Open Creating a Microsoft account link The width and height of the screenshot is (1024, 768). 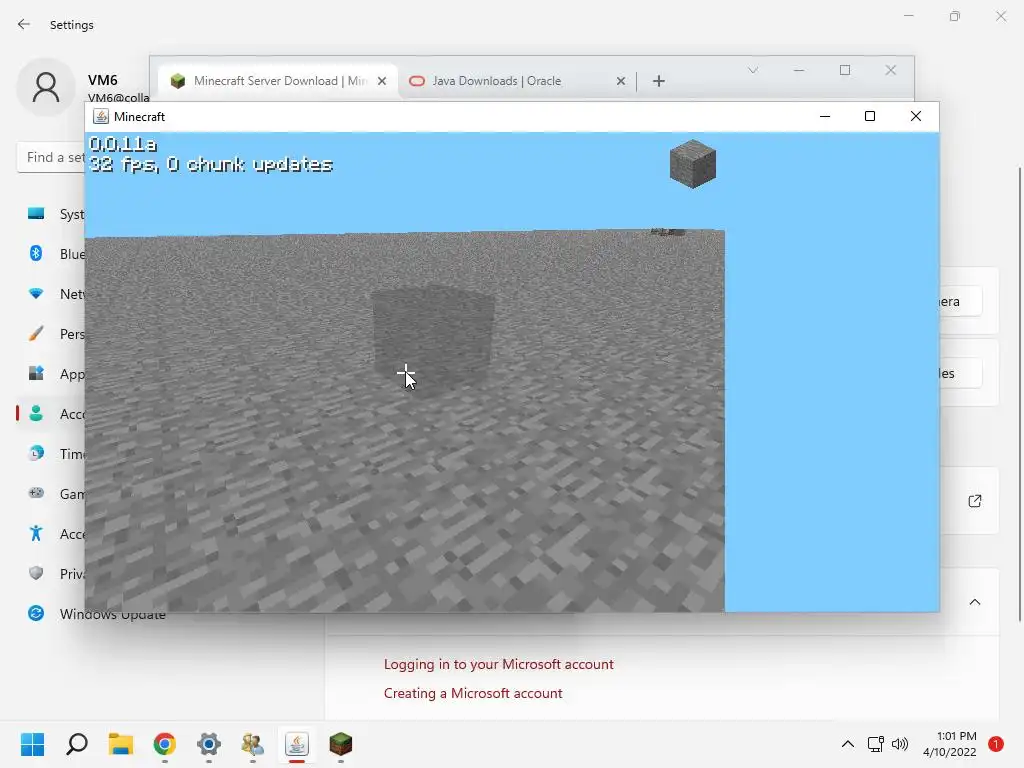pos(473,693)
